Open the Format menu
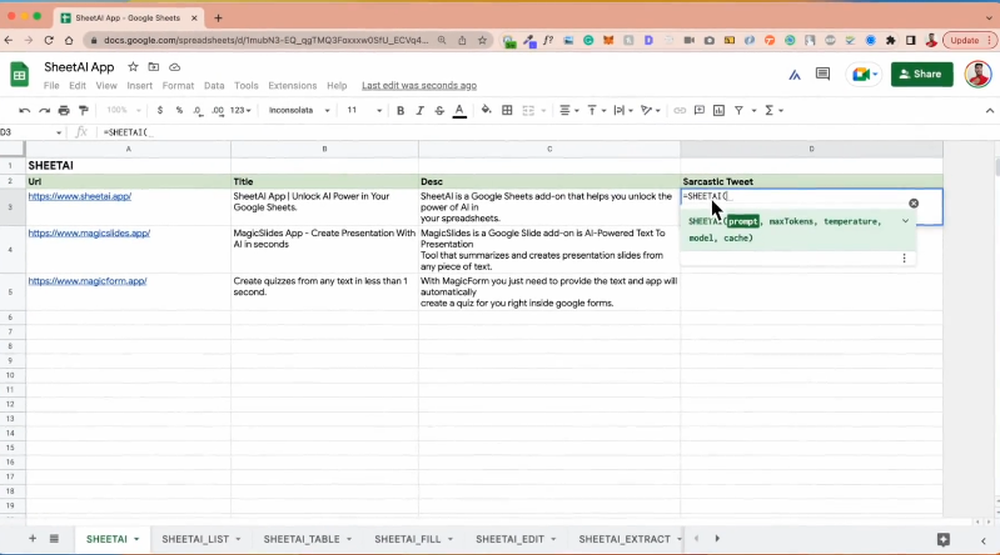This screenshot has height=555, width=1000. [x=178, y=85]
